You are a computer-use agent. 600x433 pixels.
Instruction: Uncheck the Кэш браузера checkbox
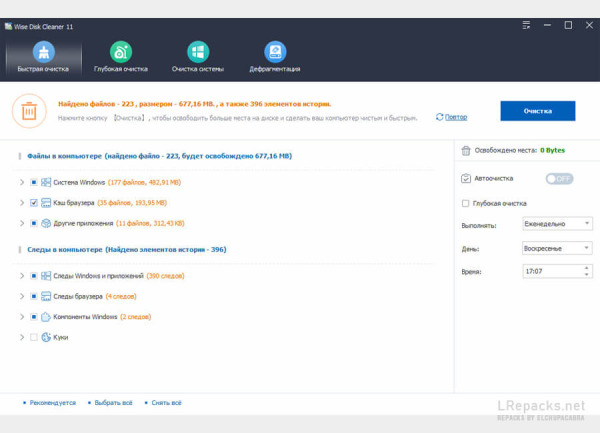(34, 203)
